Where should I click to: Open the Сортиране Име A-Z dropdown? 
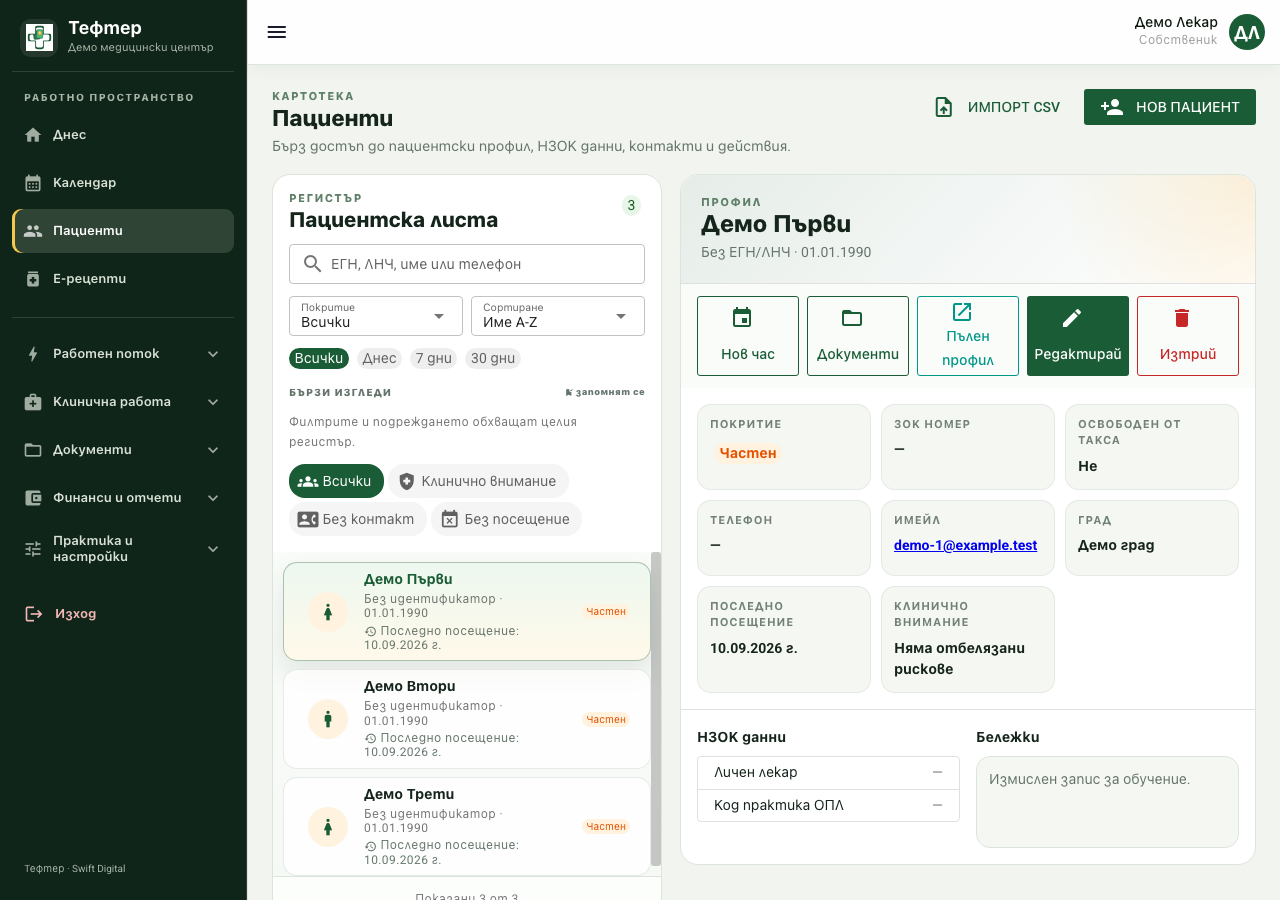click(558, 316)
